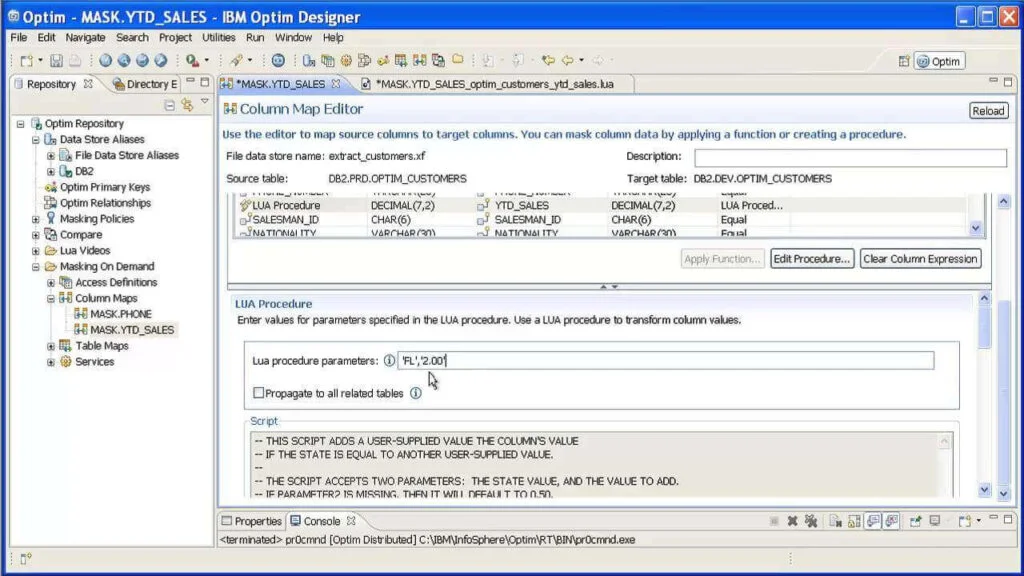Screen dimensions: 1024x576
Task: Open the Repository view menu dropdown
Action: pyautogui.click(x=205, y=103)
